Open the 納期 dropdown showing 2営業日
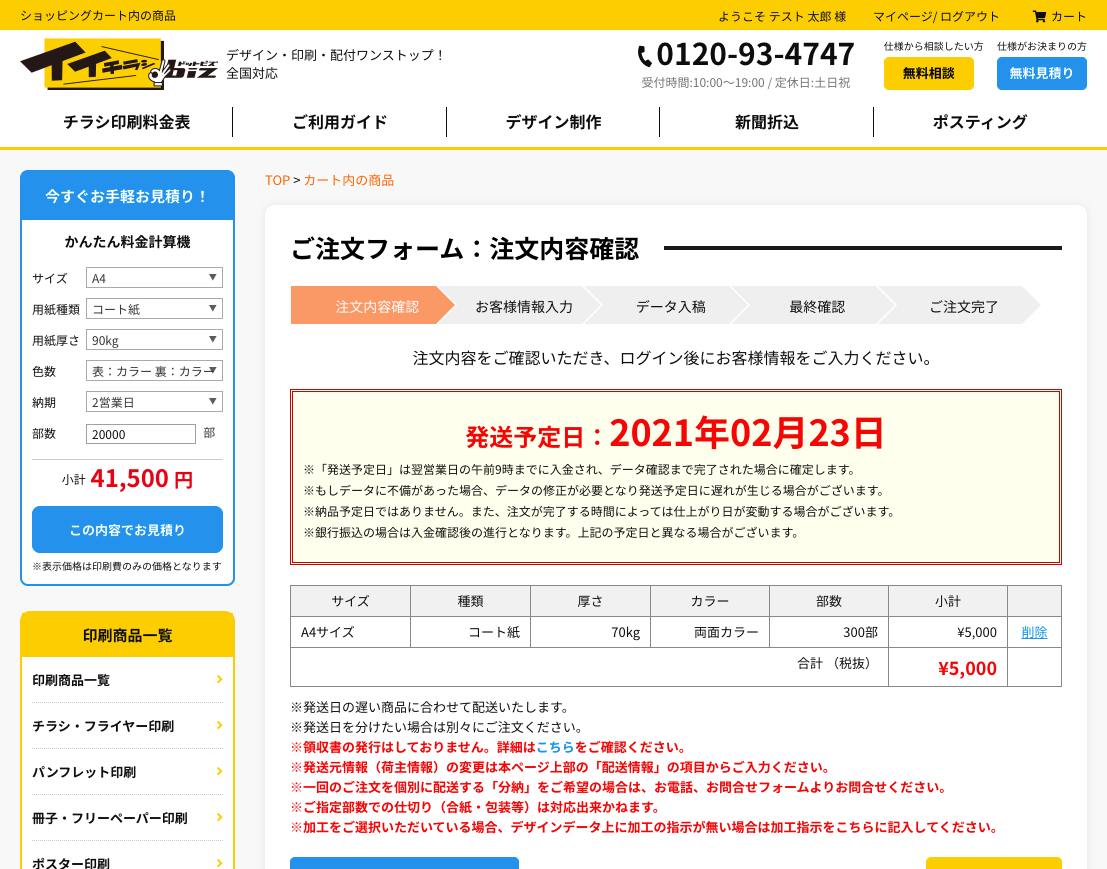 [154, 402]
